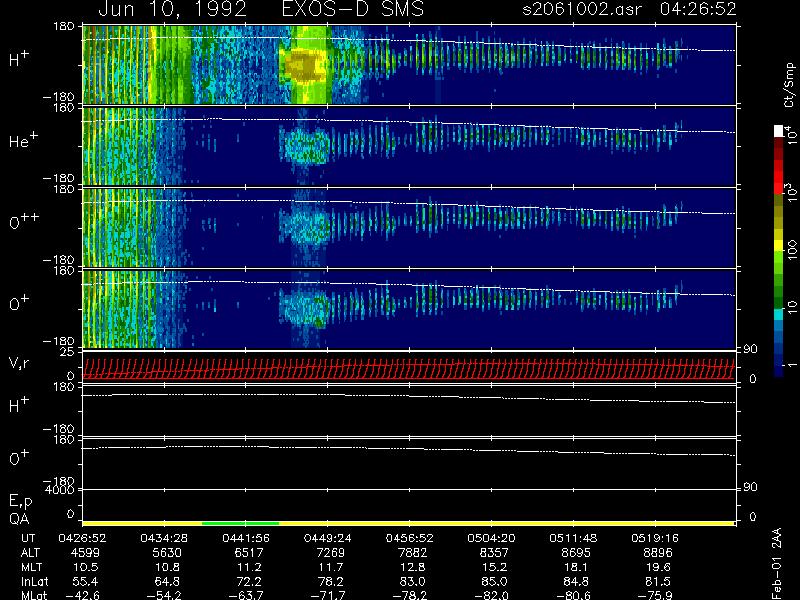Click the 'QA' row label

tap(19, 519)
